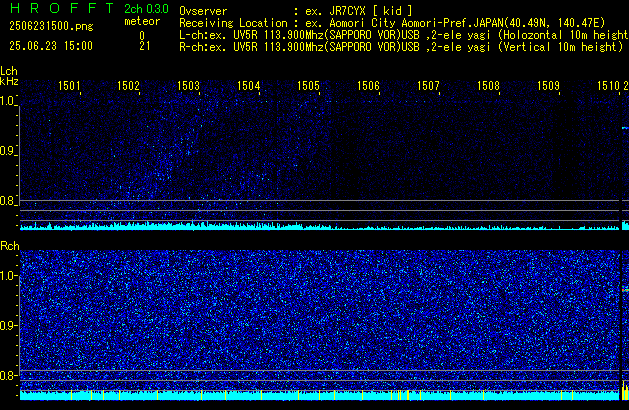Click the "2ch 0.3.0" version label
Viewport: 629px width, 410px height.
[146, 8]
